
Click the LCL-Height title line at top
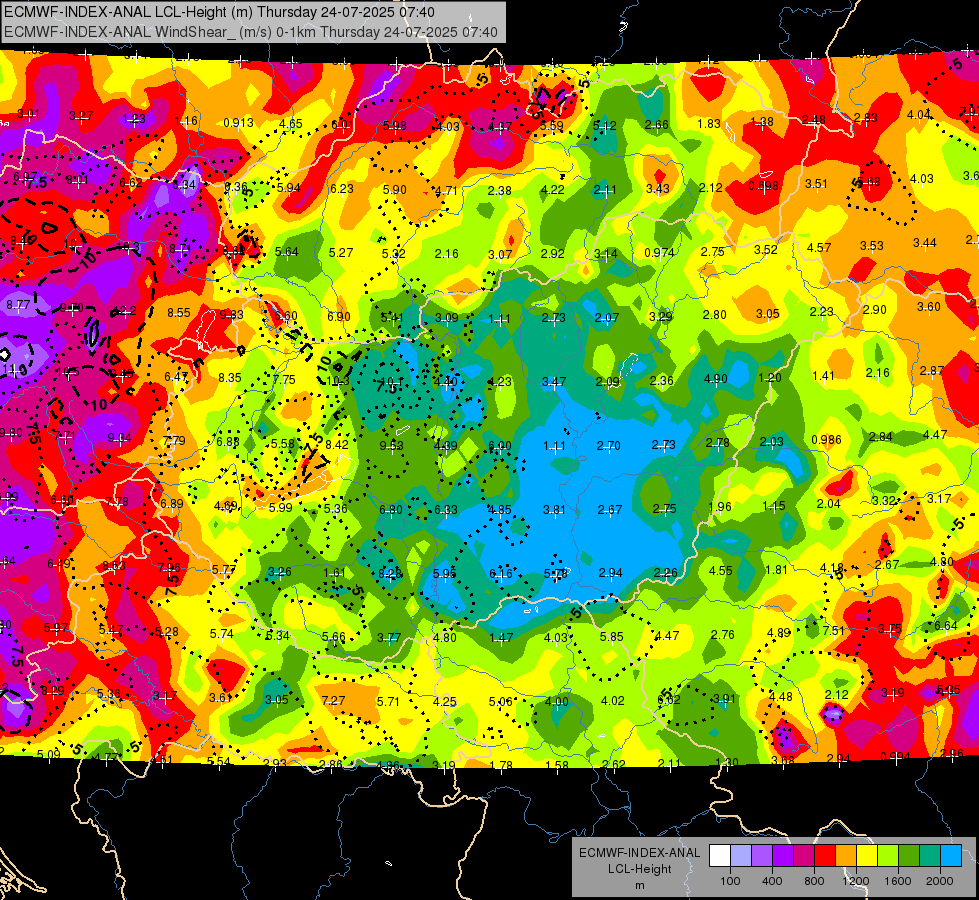(x=219, y=12)
